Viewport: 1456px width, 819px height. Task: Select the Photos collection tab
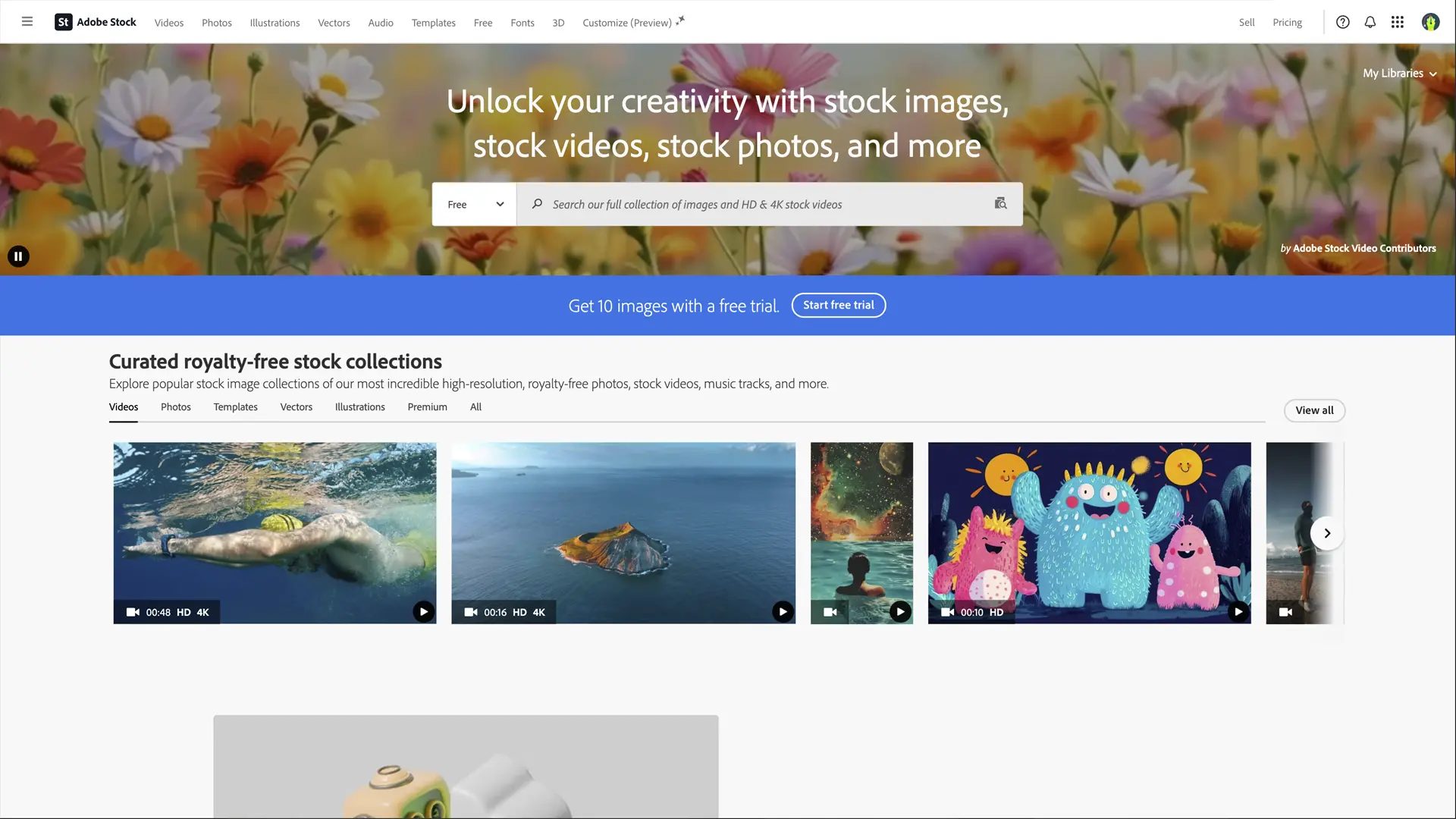176,407
